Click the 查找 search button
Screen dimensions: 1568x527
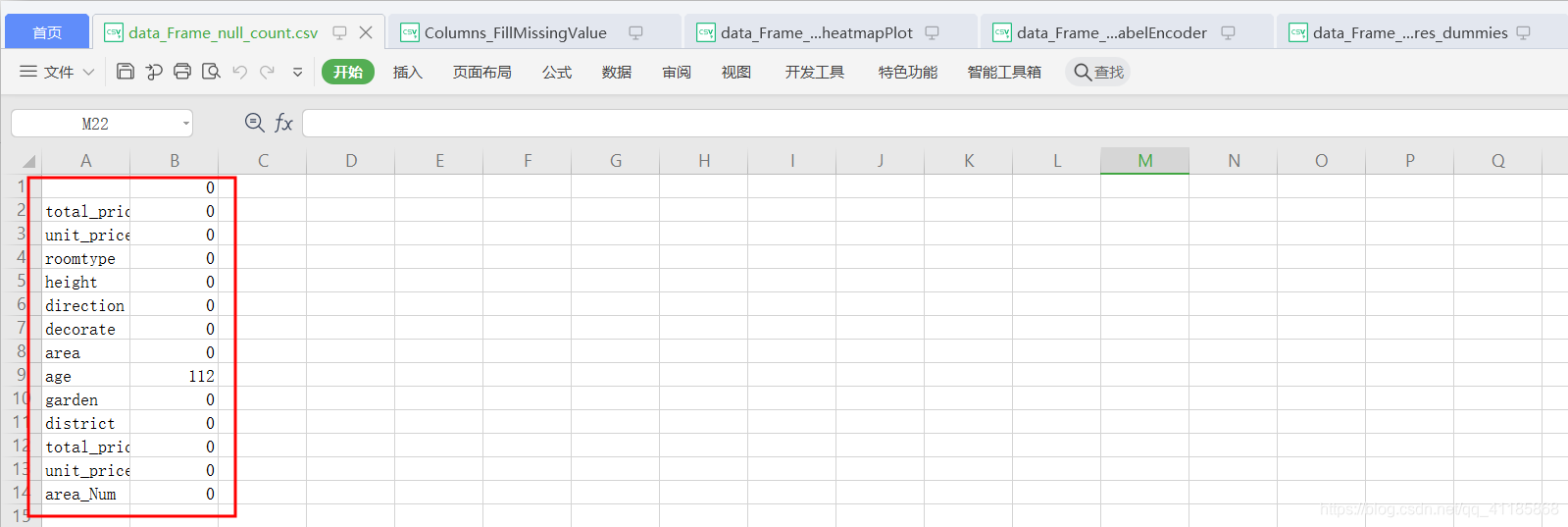(x=1098, y=72)
